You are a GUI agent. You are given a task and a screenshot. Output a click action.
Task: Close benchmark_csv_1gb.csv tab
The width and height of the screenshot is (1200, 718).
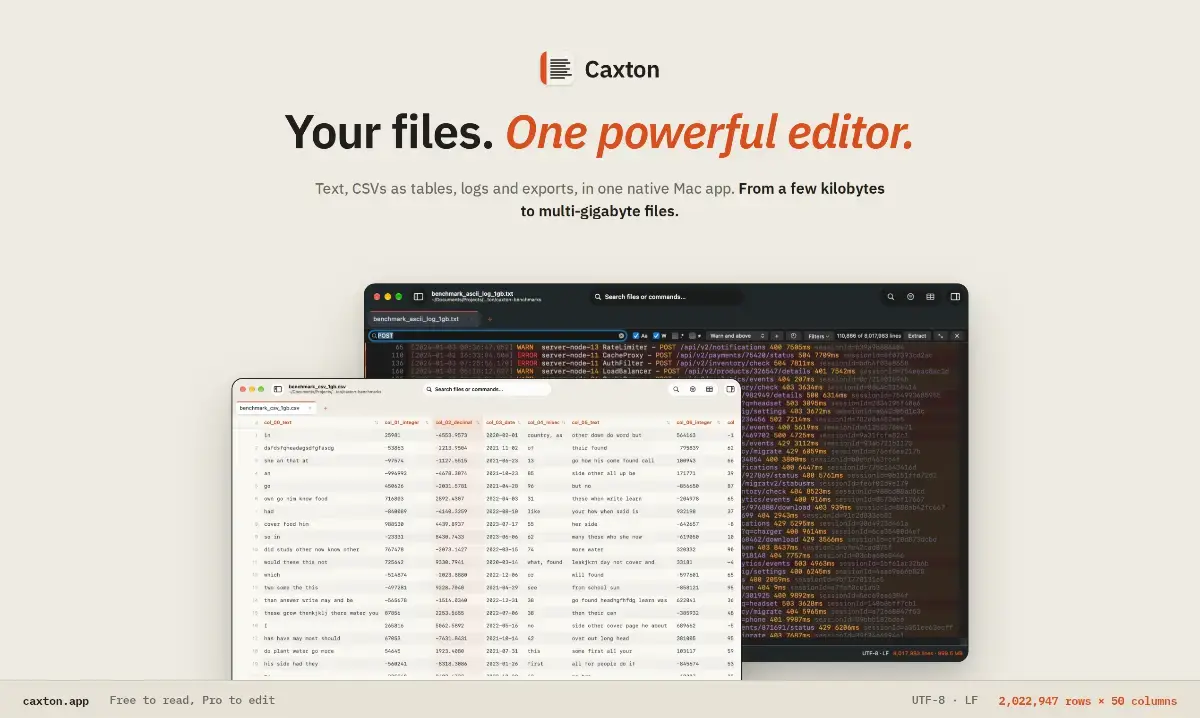point(309,408)
